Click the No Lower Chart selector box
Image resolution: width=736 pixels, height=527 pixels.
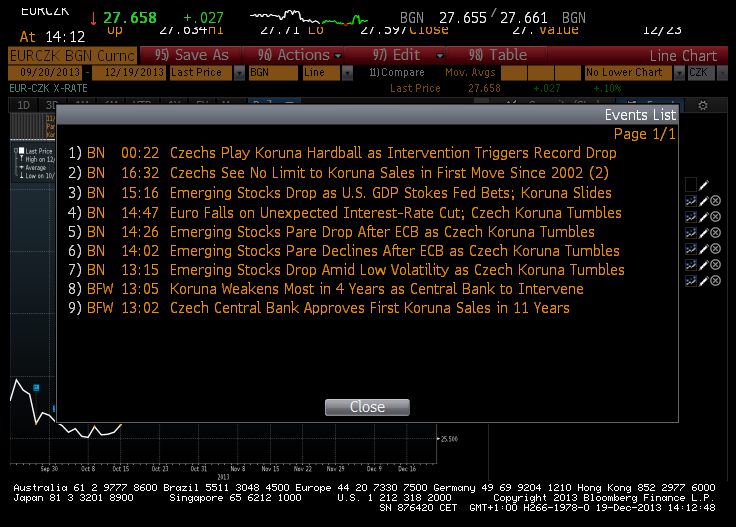click(x=629, y=73)
